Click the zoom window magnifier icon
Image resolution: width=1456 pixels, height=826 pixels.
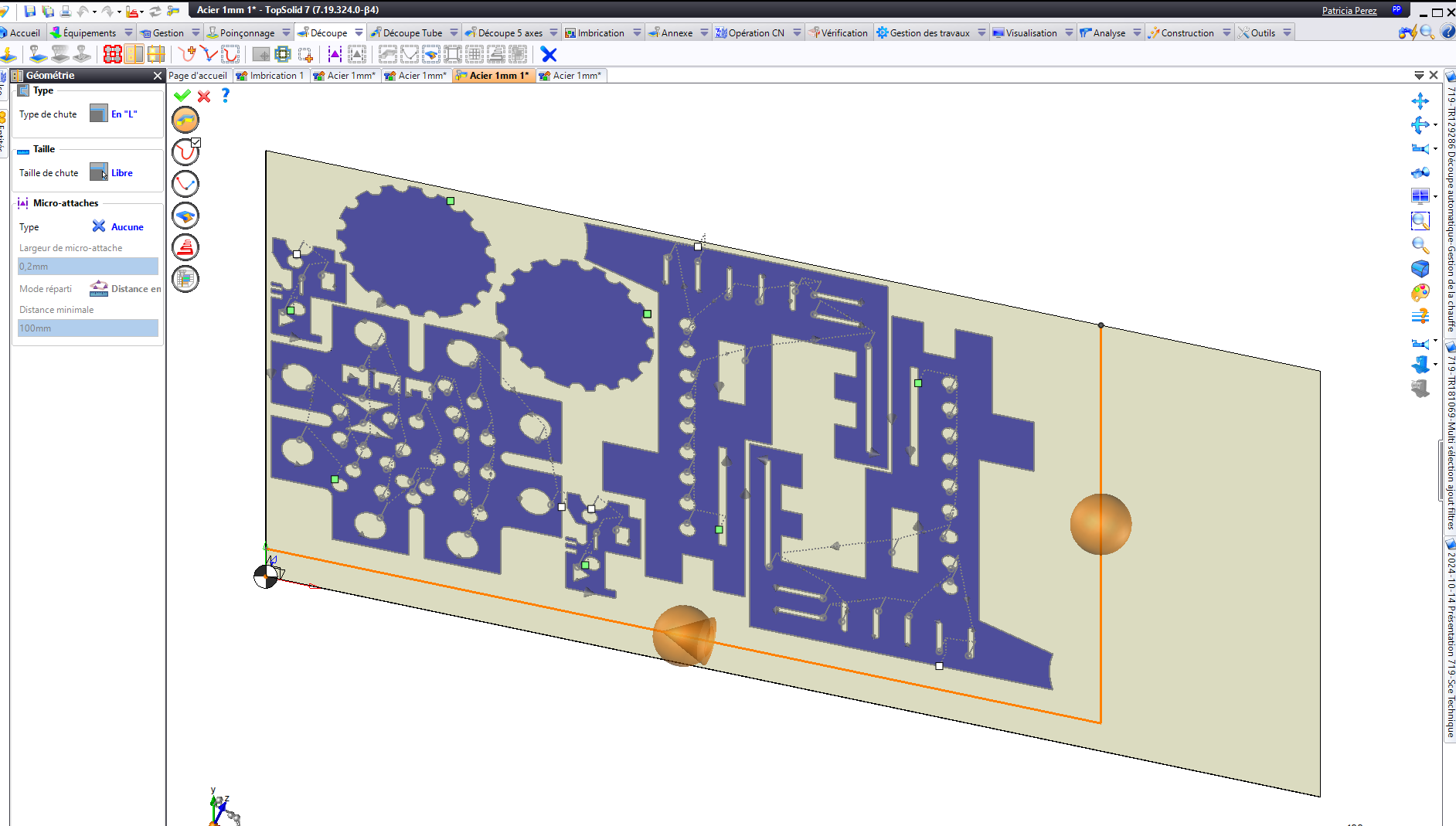tap(1420, 221)
